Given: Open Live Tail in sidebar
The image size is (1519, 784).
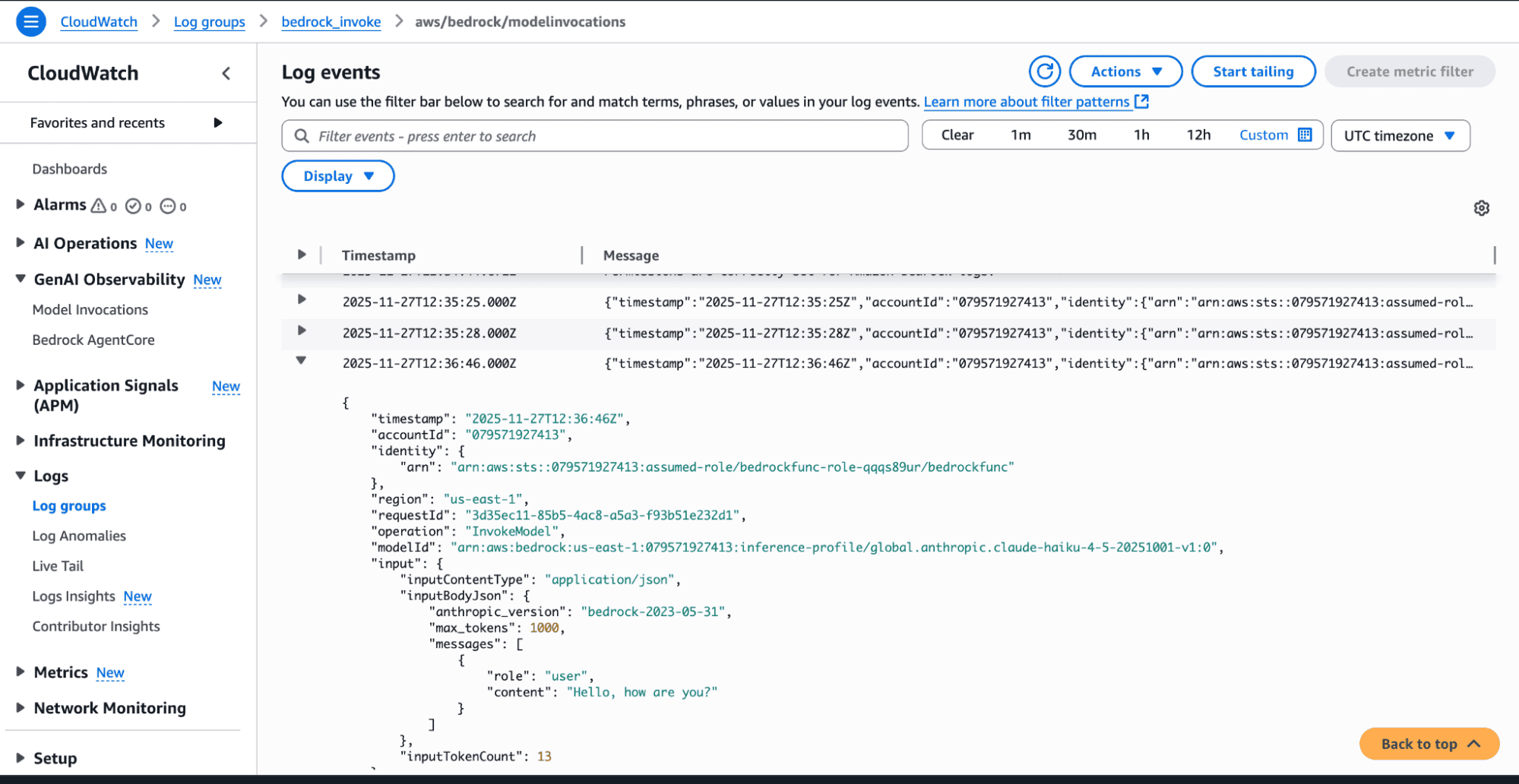Looking at the screenshot, I should tap(58, 566).
